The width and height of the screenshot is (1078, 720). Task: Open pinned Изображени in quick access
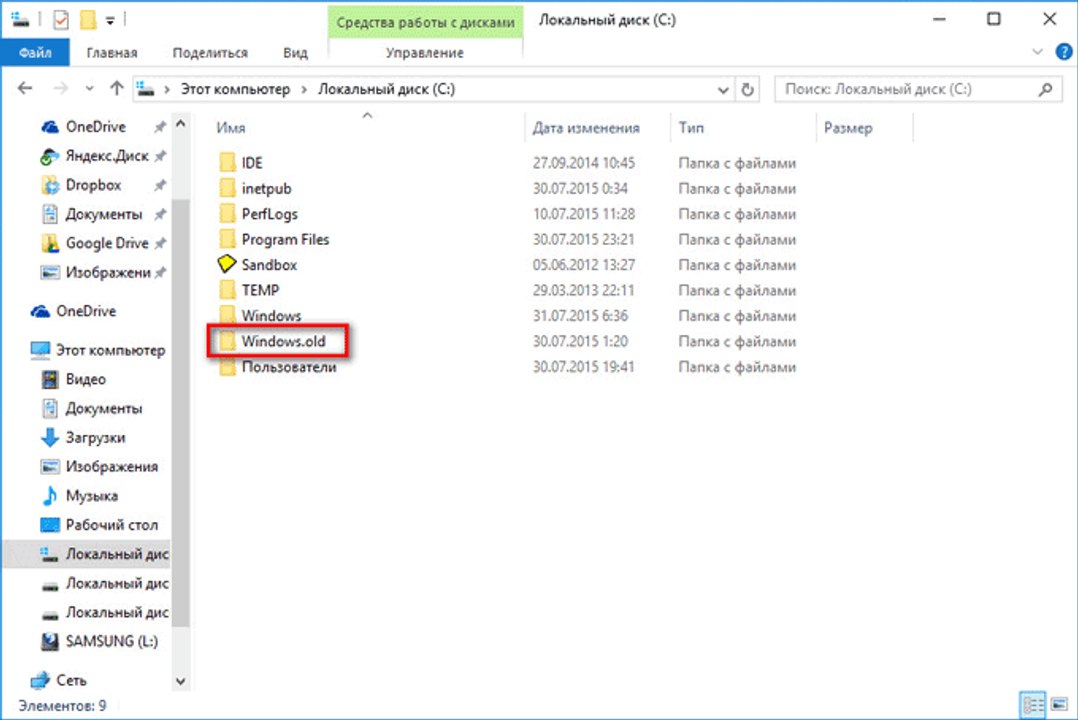click(107, 272)
